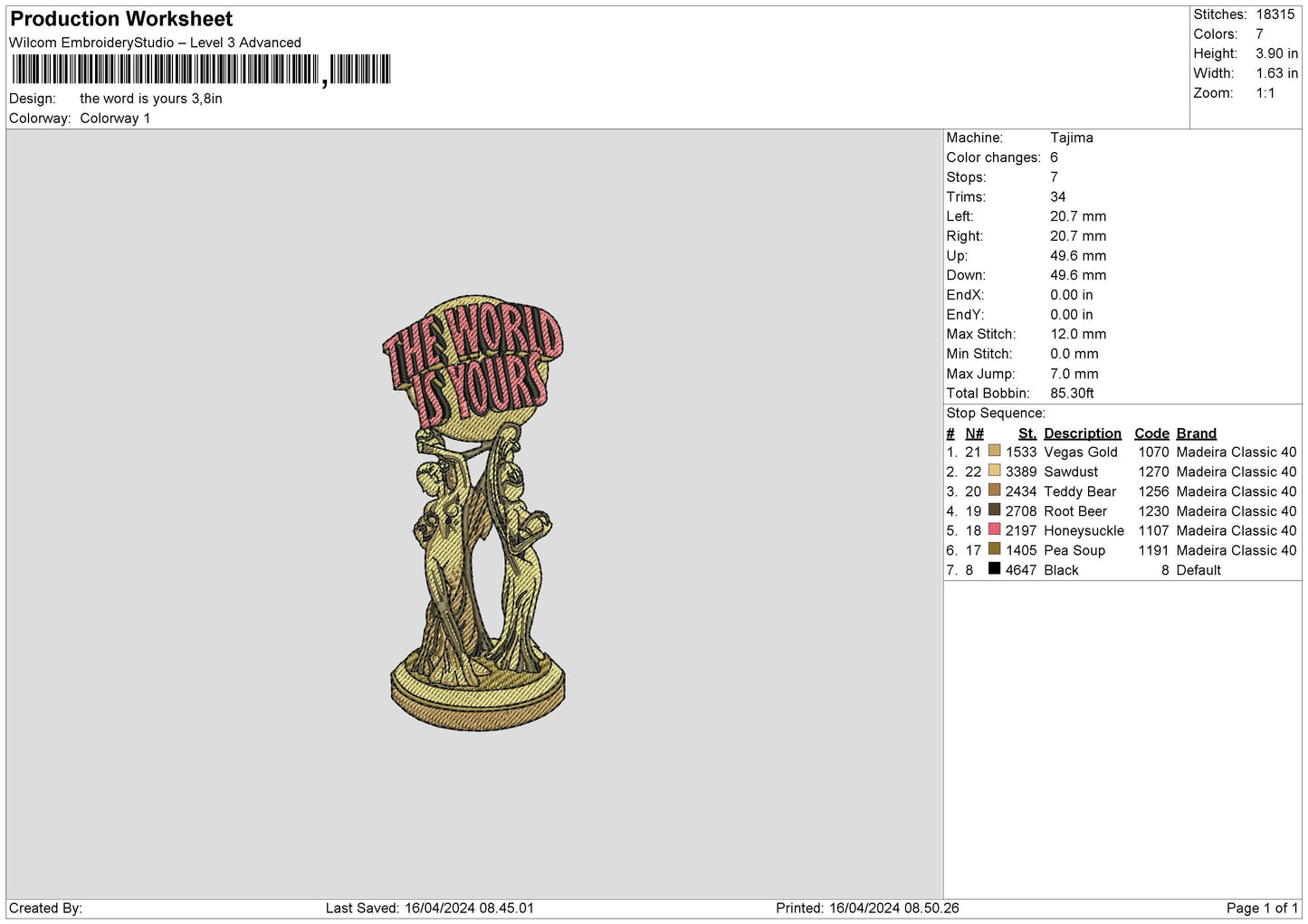The image size is (1308, 924).
Task: Click the Trims value 34
Action: click(1058, 197)
